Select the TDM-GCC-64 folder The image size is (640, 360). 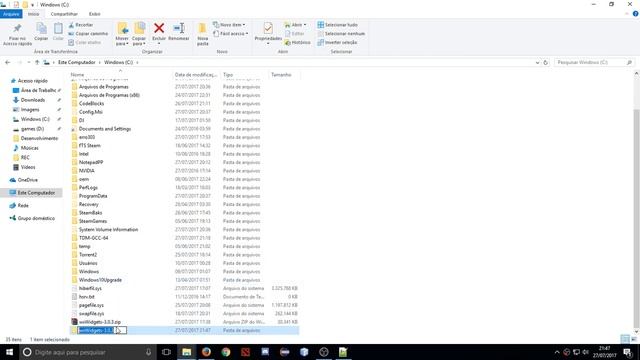(93, 238)
